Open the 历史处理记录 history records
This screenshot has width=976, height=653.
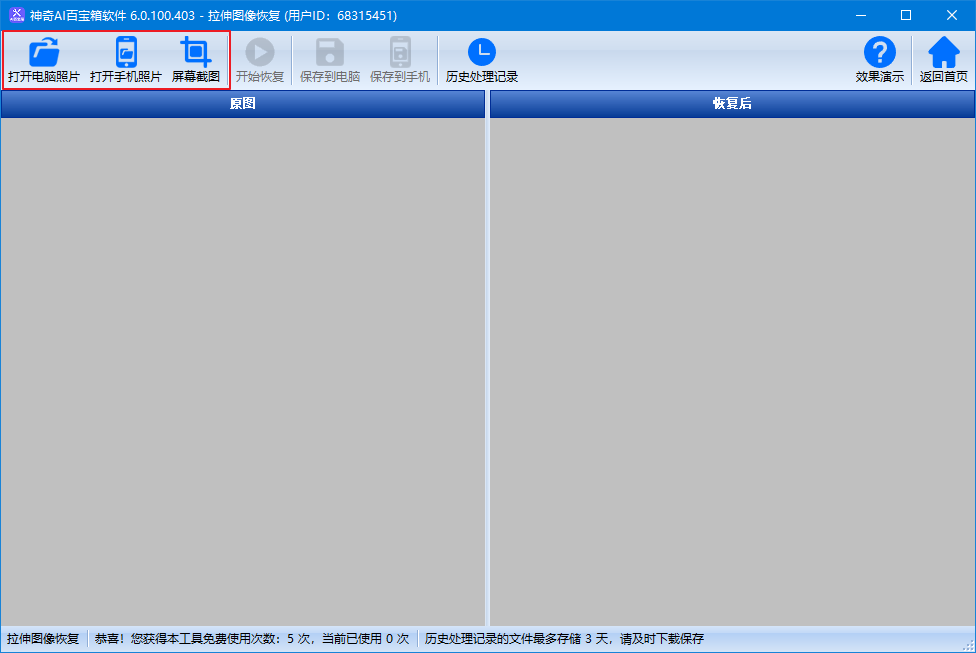(x=482, y=60)
